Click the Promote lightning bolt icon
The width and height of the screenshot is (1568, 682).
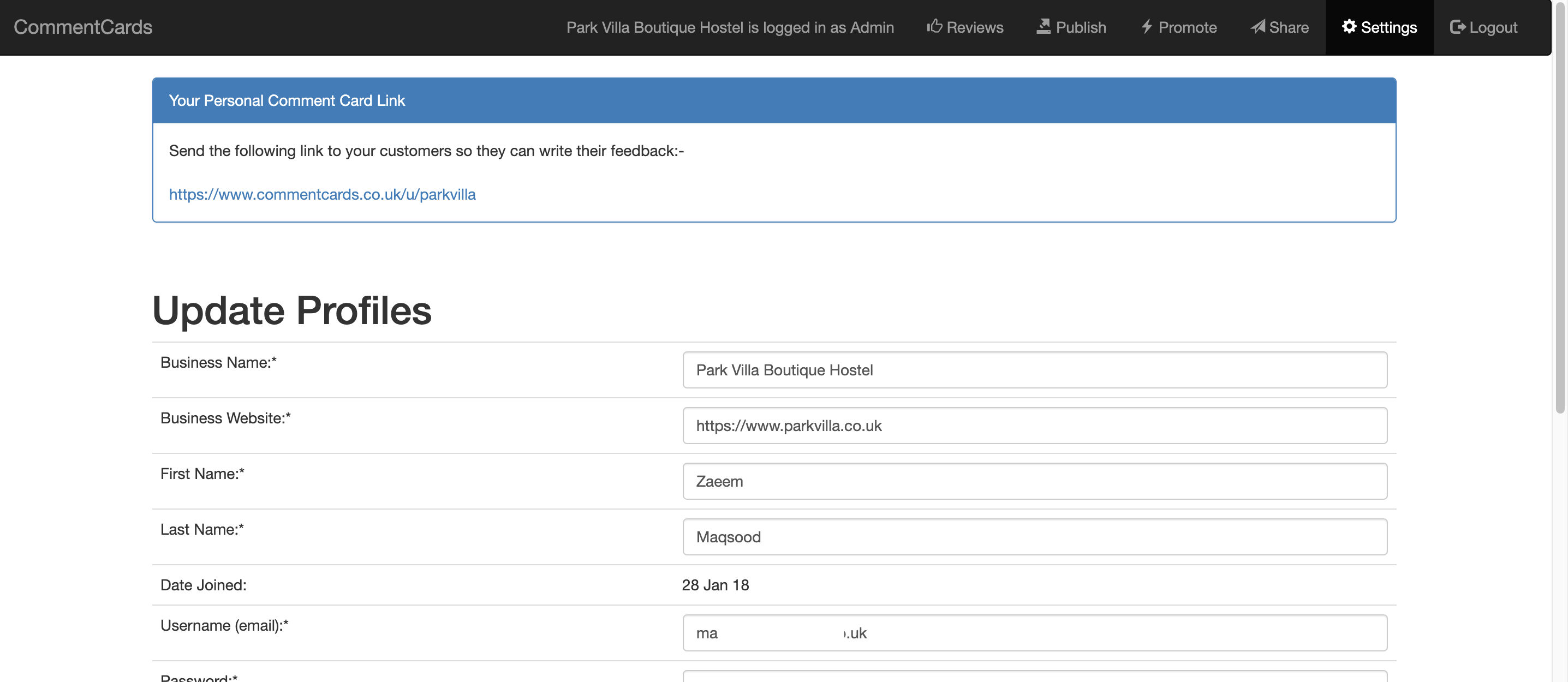[1147, 27]
